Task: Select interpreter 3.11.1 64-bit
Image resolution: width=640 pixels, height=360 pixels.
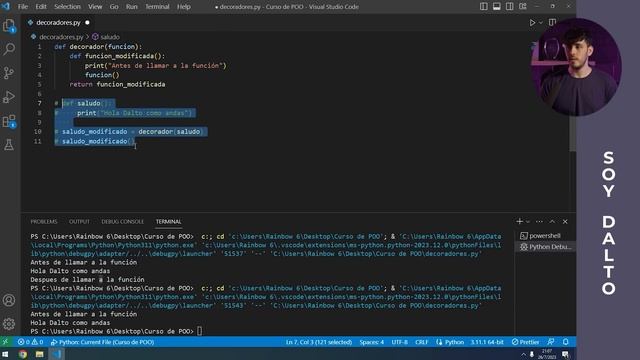Action: click(487, 342)
